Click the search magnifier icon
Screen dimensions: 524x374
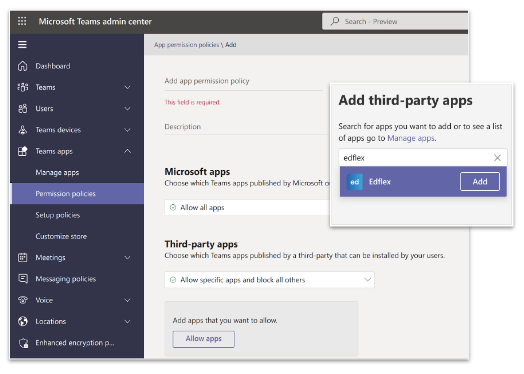[x=335, y=21]
